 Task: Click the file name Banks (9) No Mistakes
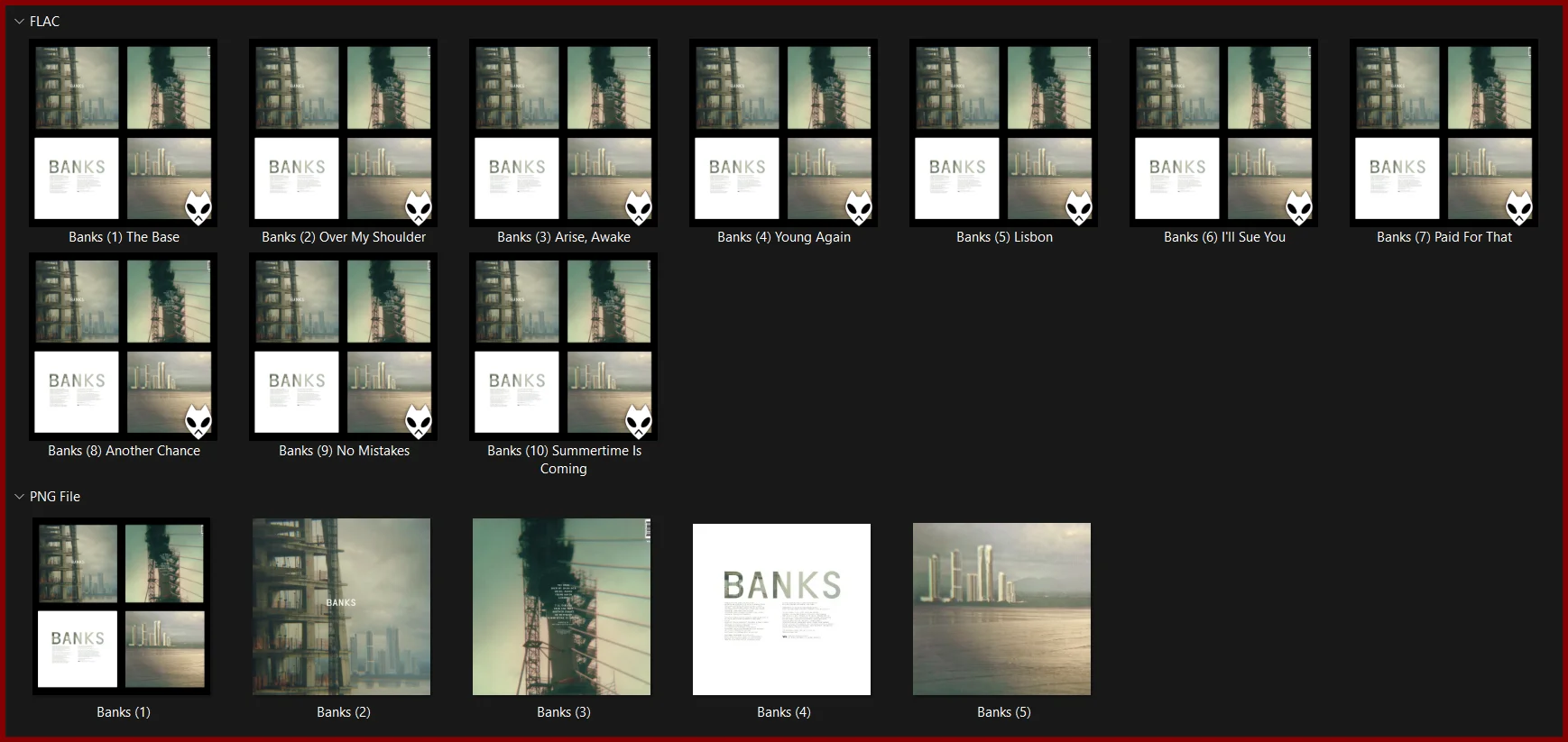(344, 451)
